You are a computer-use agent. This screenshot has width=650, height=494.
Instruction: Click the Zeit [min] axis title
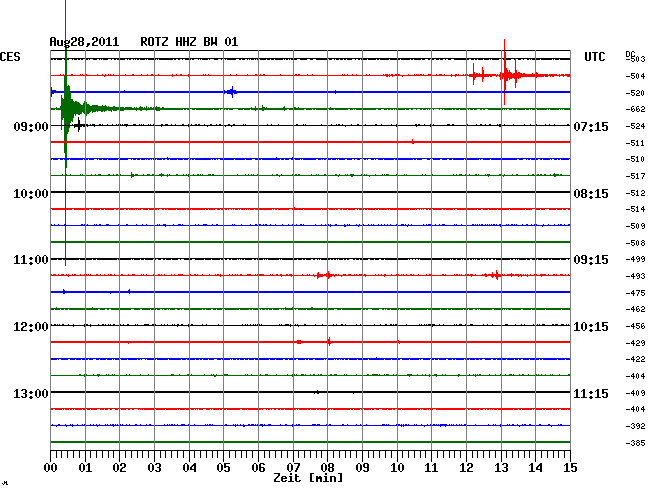coord(308,478)
